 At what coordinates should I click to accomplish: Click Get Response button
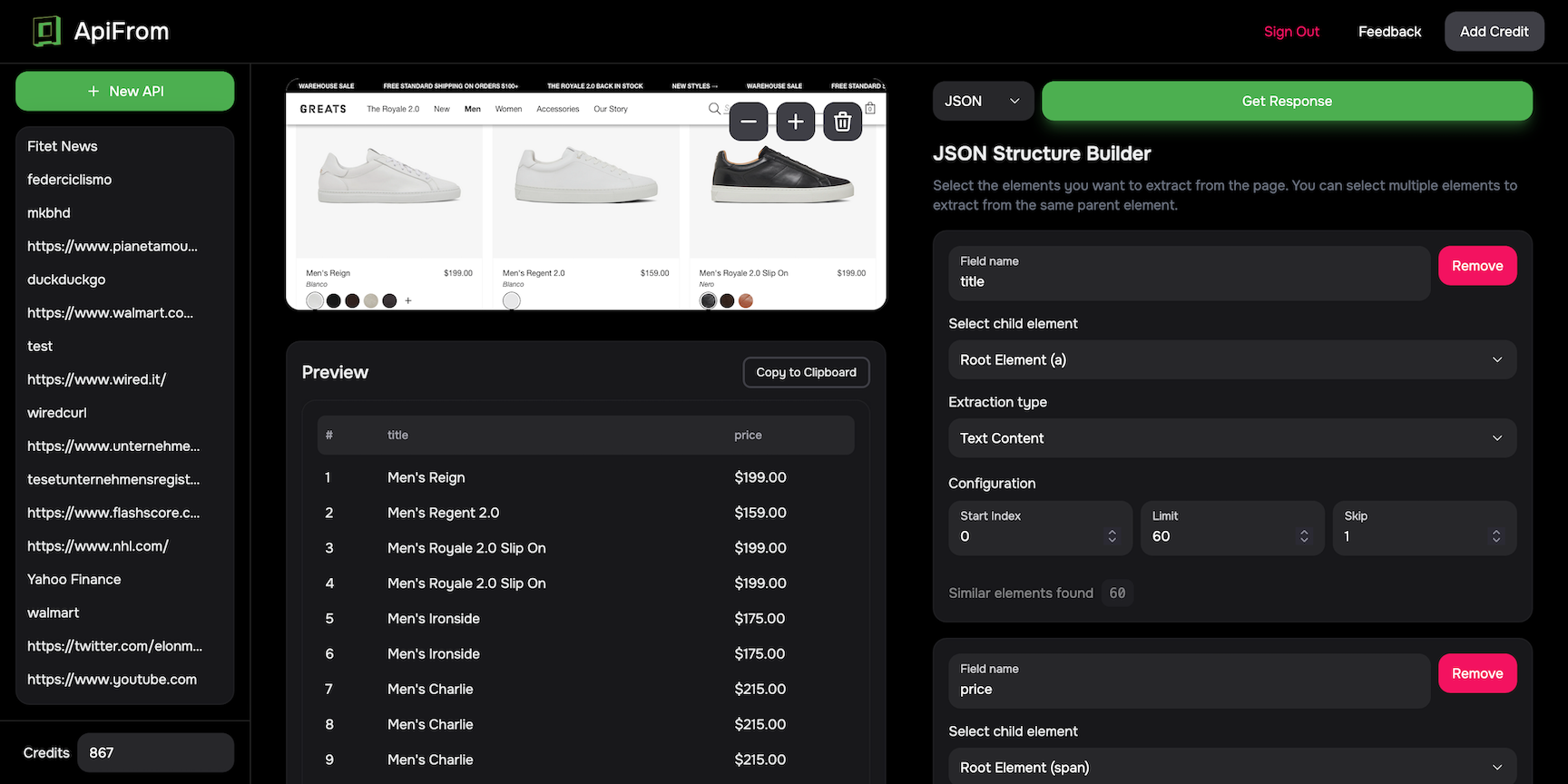coord(1287,102)
